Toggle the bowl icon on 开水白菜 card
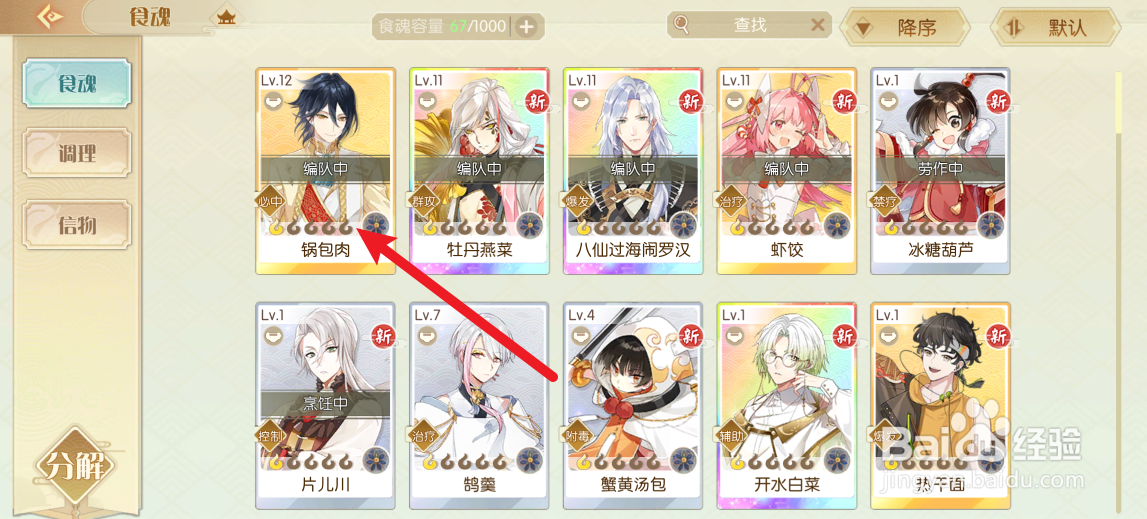This screenshot has width=1147, height=519. 735,335
